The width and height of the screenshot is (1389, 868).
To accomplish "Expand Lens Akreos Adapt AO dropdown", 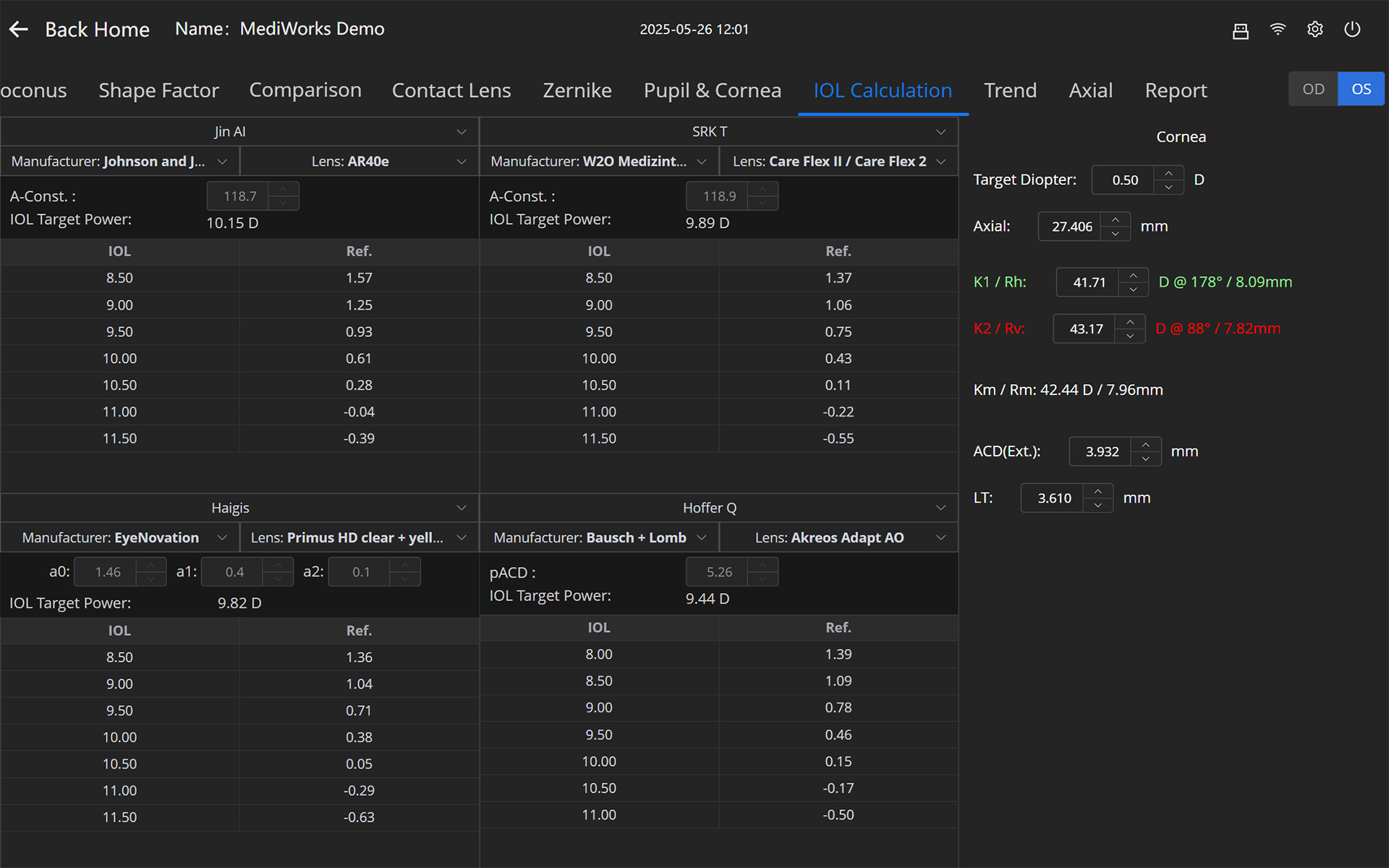I will click(x=839, y=537).
